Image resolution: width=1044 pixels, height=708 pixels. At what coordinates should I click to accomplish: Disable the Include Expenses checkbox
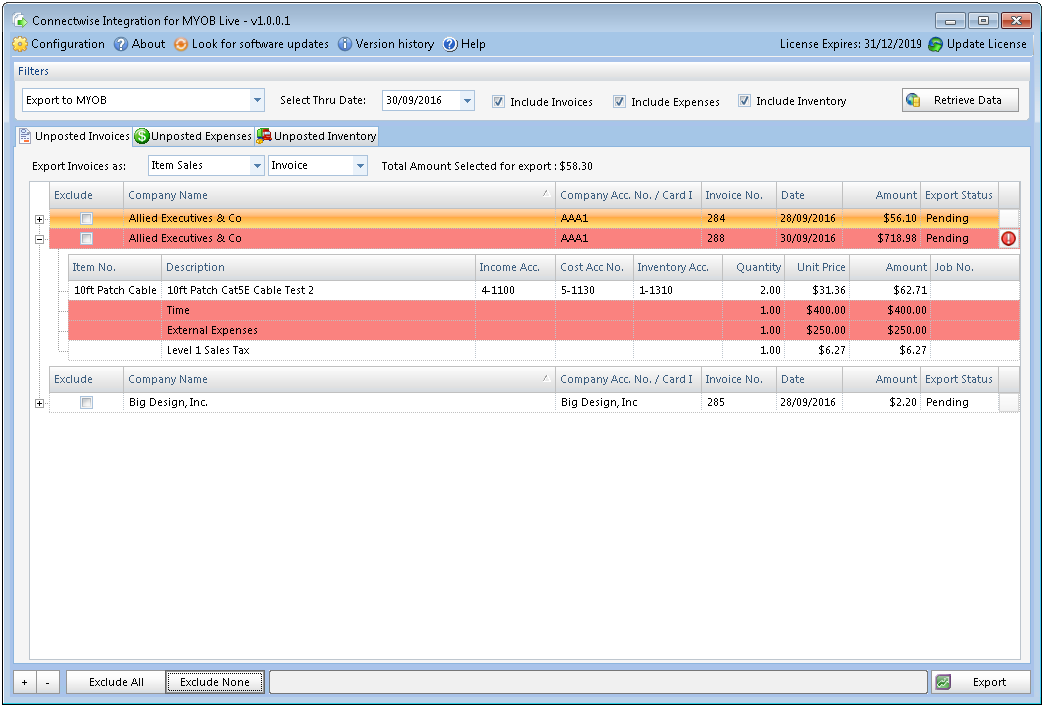(618, 100)
